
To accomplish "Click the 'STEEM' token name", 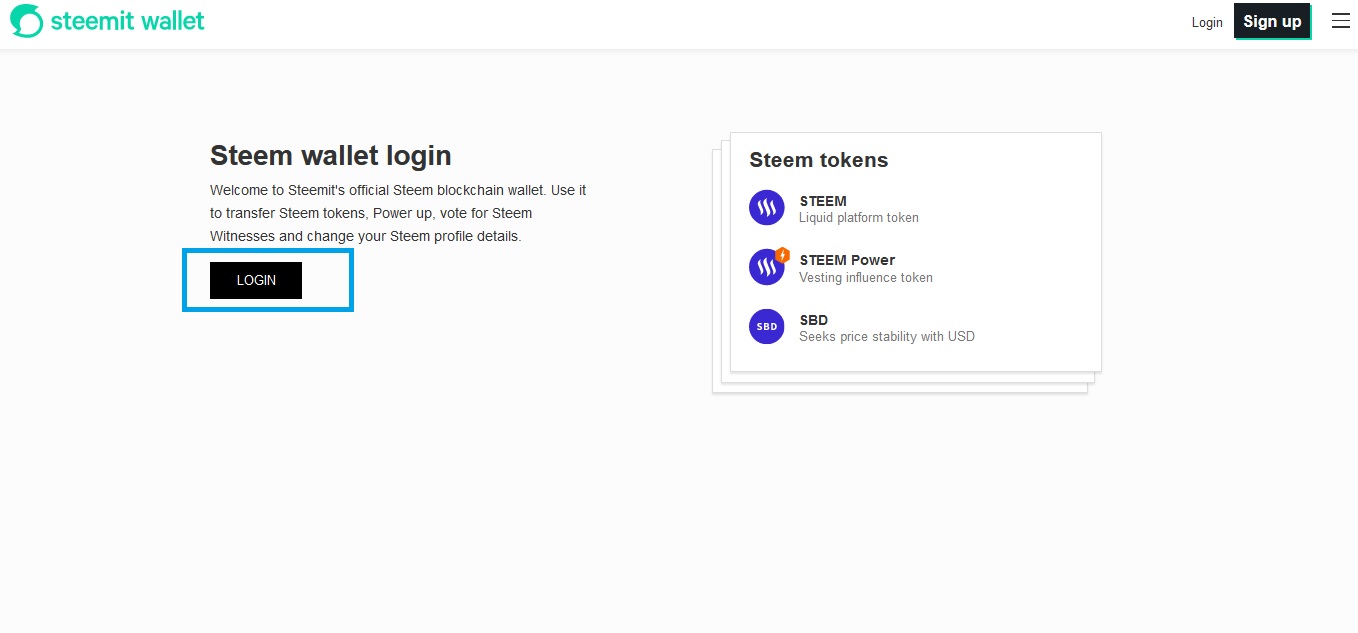I will click(x=823, y=201).
